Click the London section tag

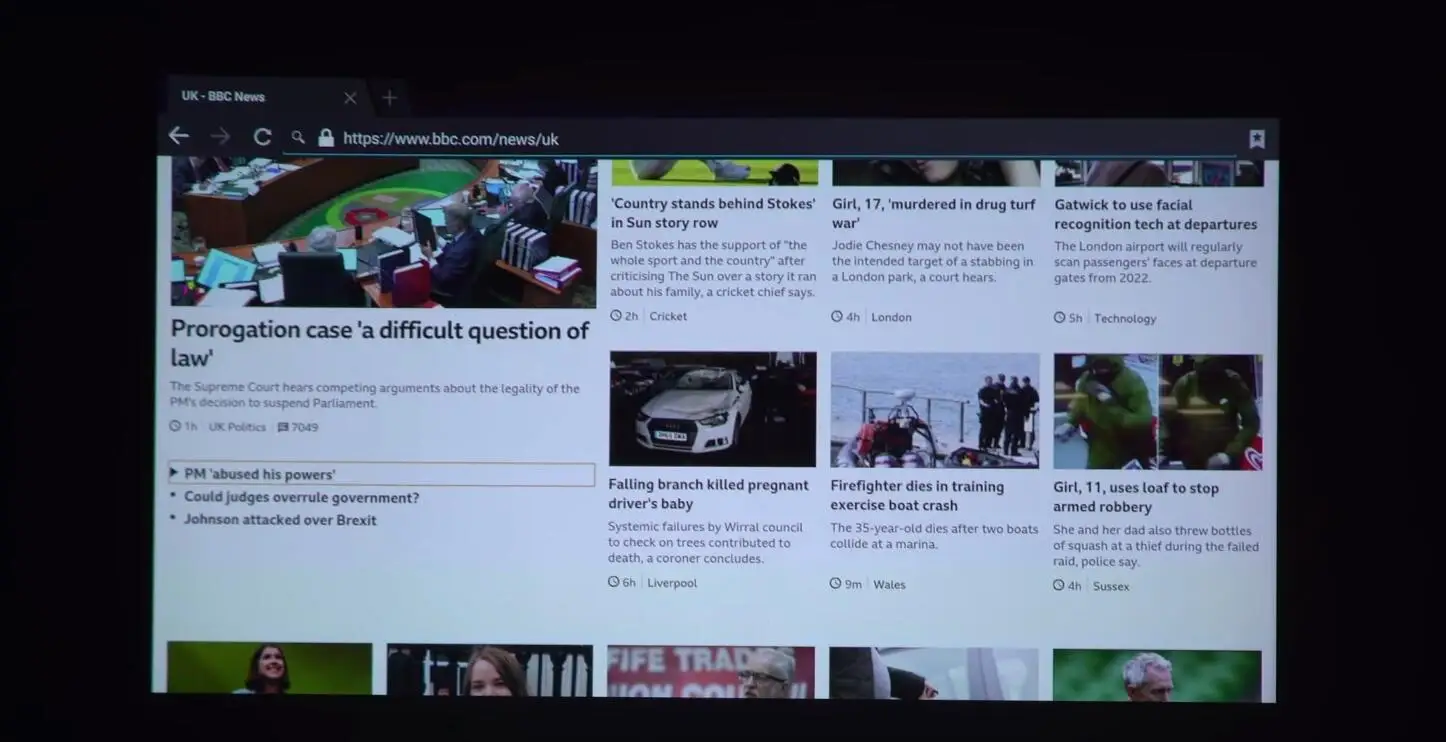coord(891,317)
